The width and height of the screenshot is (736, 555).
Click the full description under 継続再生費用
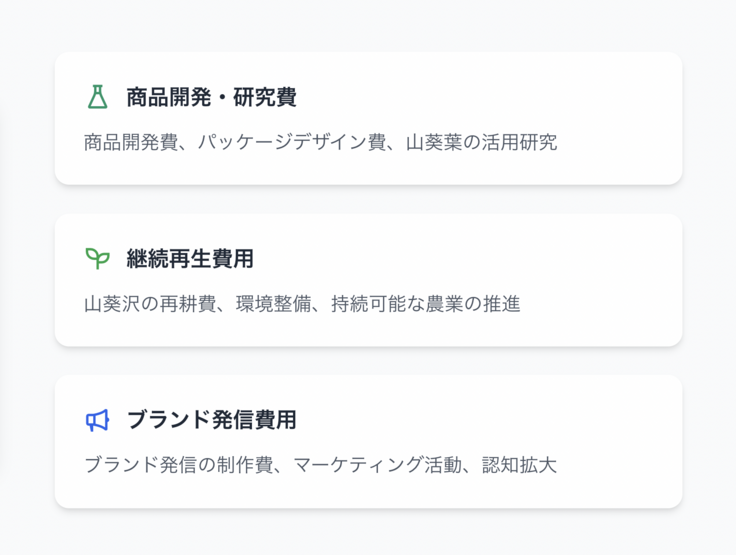(x=302, y=303)
